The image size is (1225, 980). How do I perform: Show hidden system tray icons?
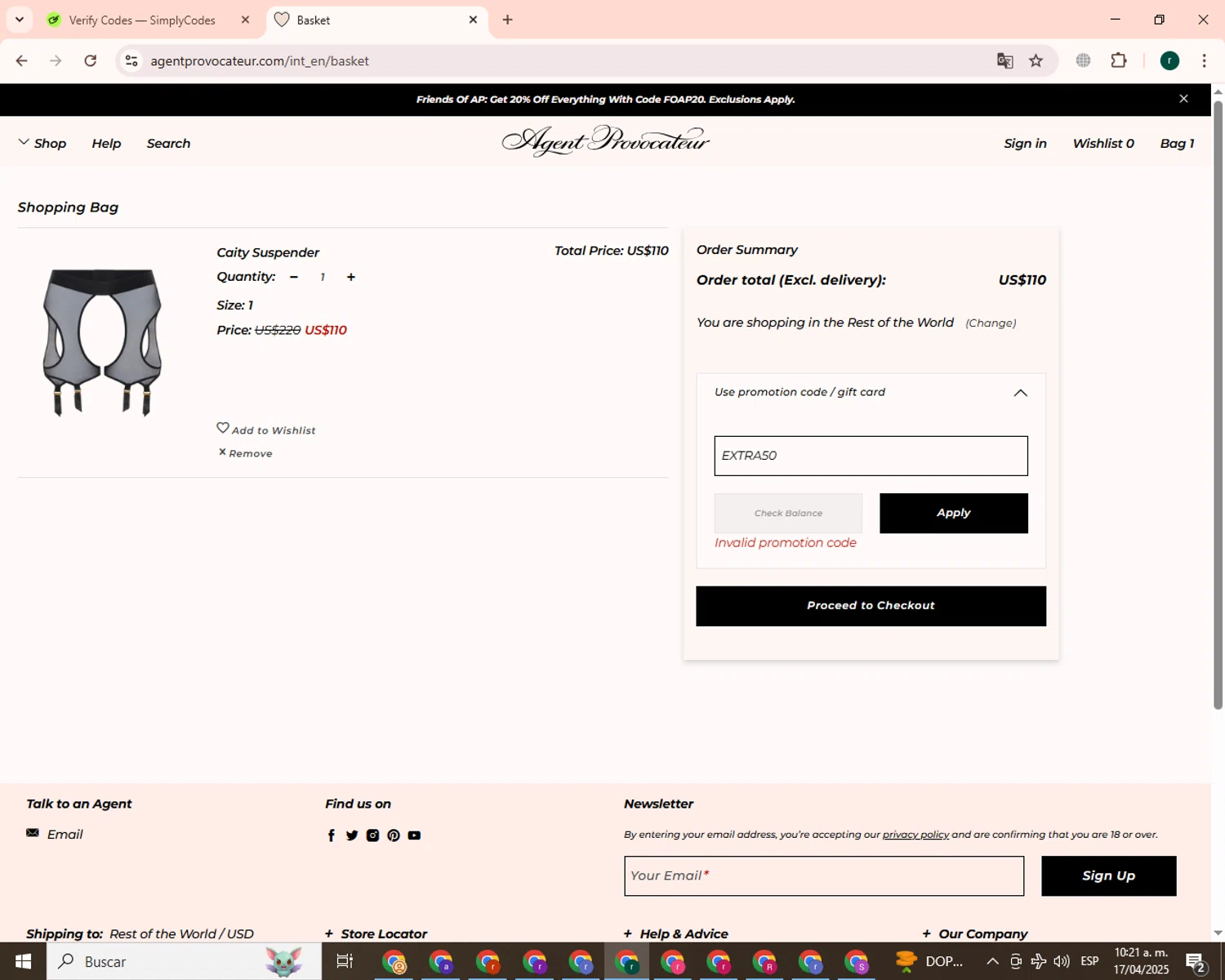point(992,961)
